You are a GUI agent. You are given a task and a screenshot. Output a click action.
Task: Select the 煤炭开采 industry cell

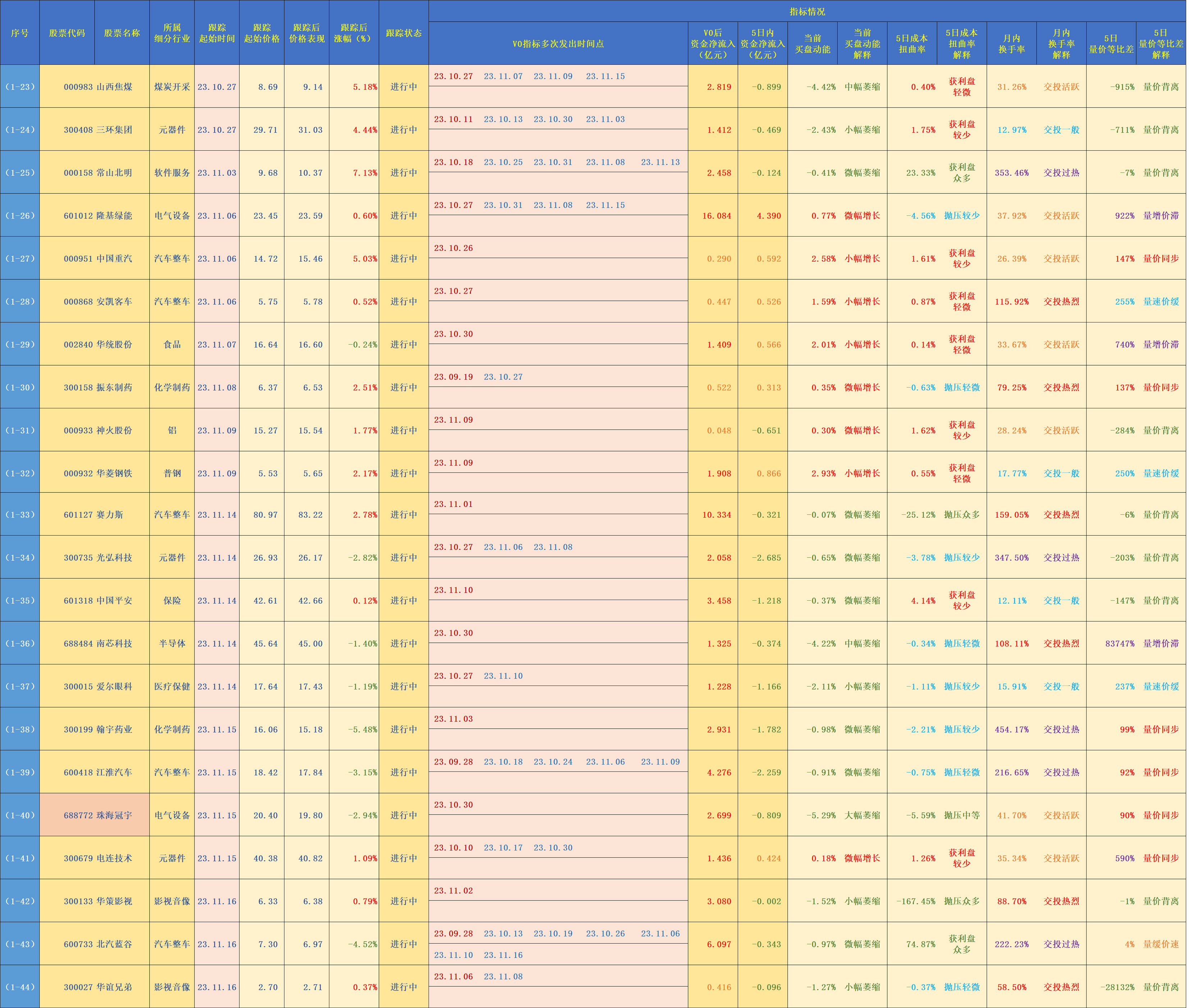(x=172, y=87)
